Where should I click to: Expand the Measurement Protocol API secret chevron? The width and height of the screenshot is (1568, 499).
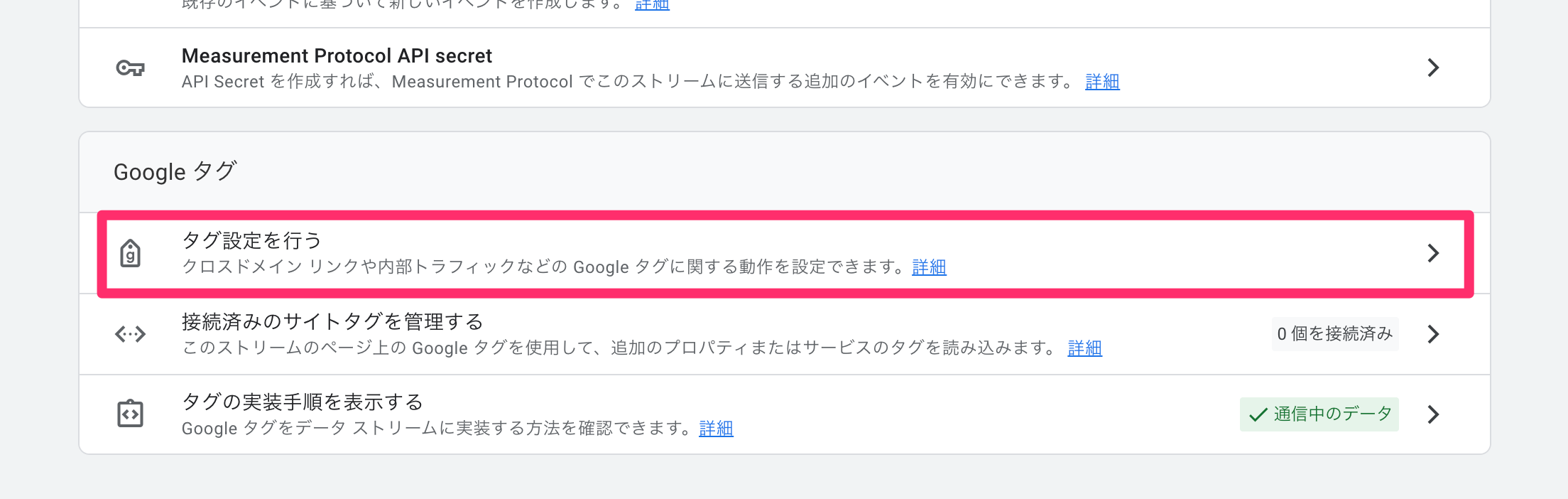point(1433,68)
